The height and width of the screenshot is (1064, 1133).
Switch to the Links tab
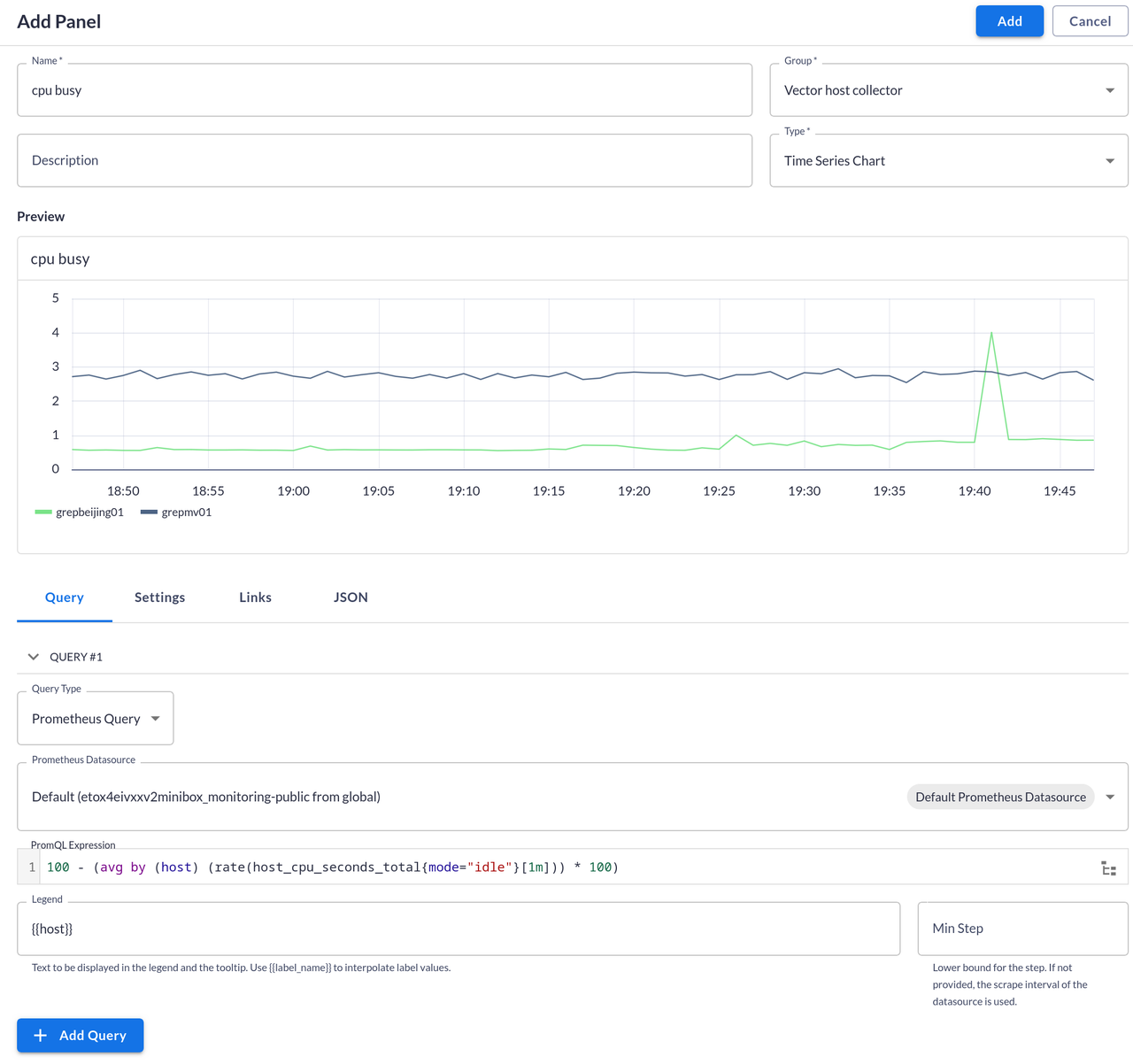[255, 598]
